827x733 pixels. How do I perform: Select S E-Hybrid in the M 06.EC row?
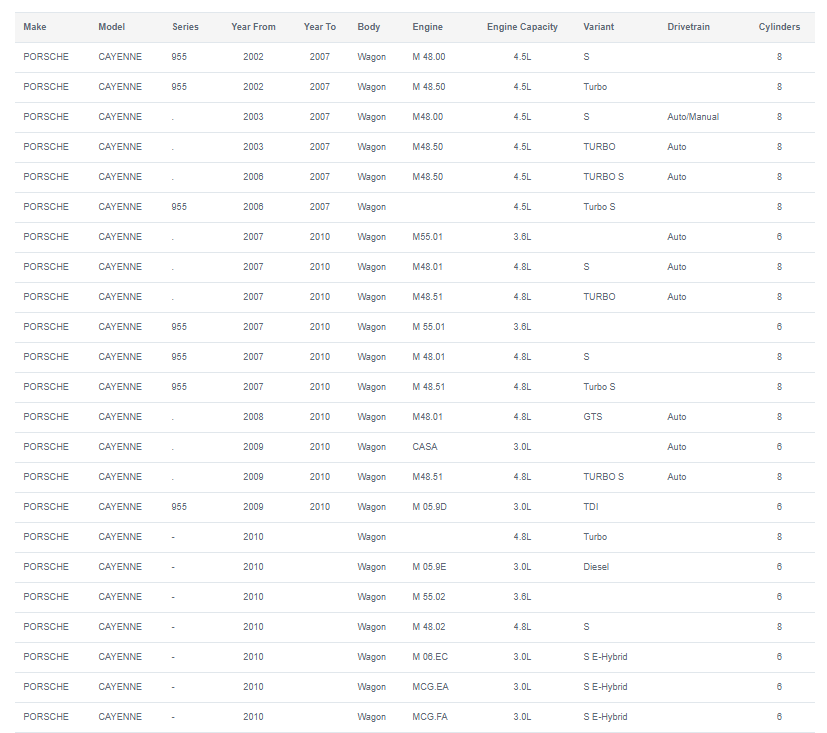click(x=605, y=657)
